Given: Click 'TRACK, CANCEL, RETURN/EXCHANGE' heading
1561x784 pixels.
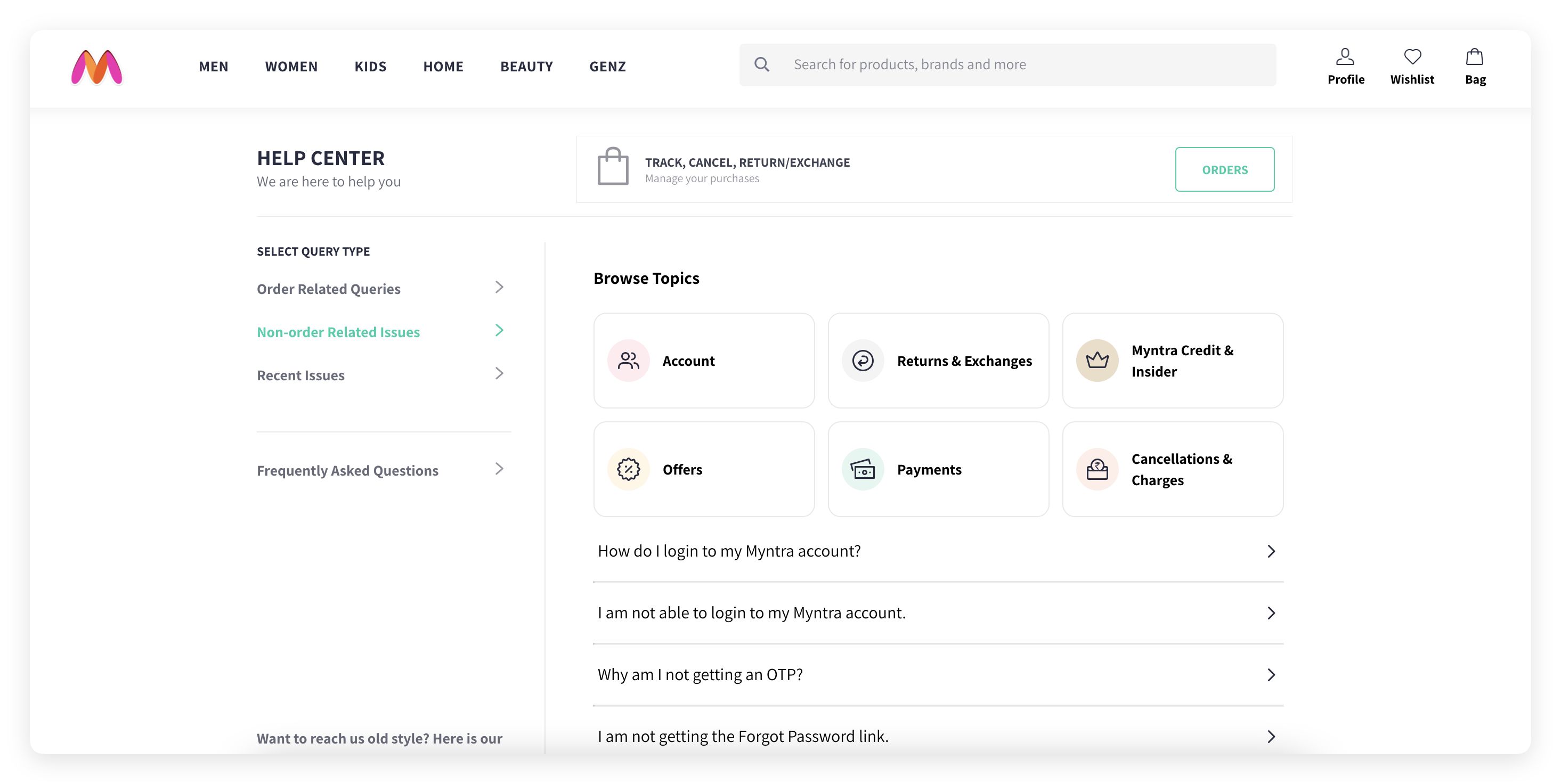Looking at the screenshot, I should tap(747, 162).
